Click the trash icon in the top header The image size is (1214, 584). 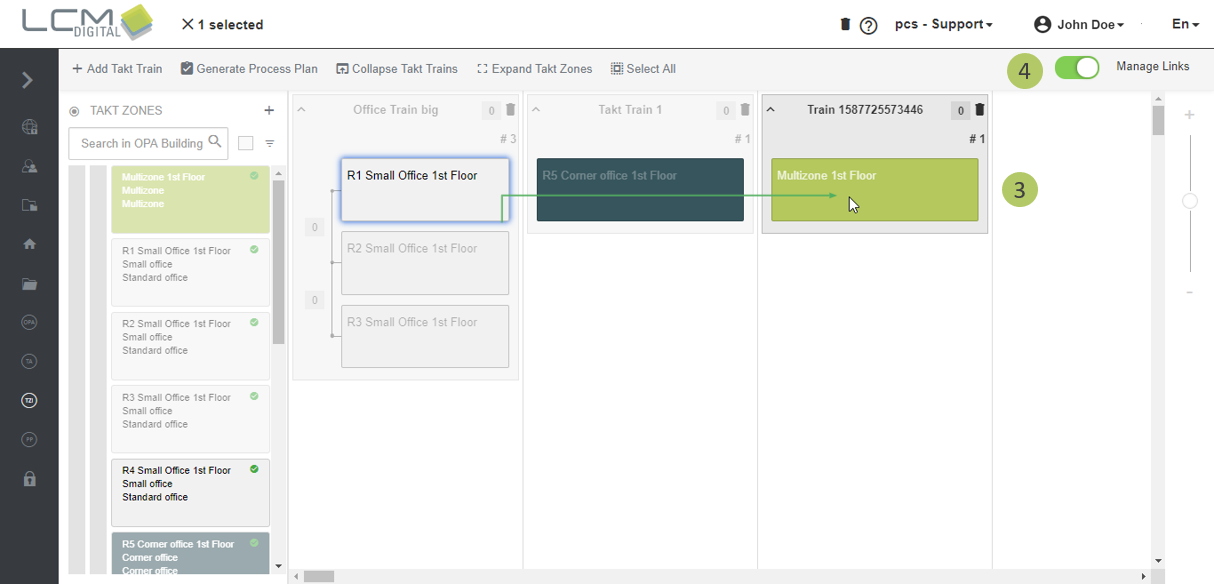click(x=845, y=24)
